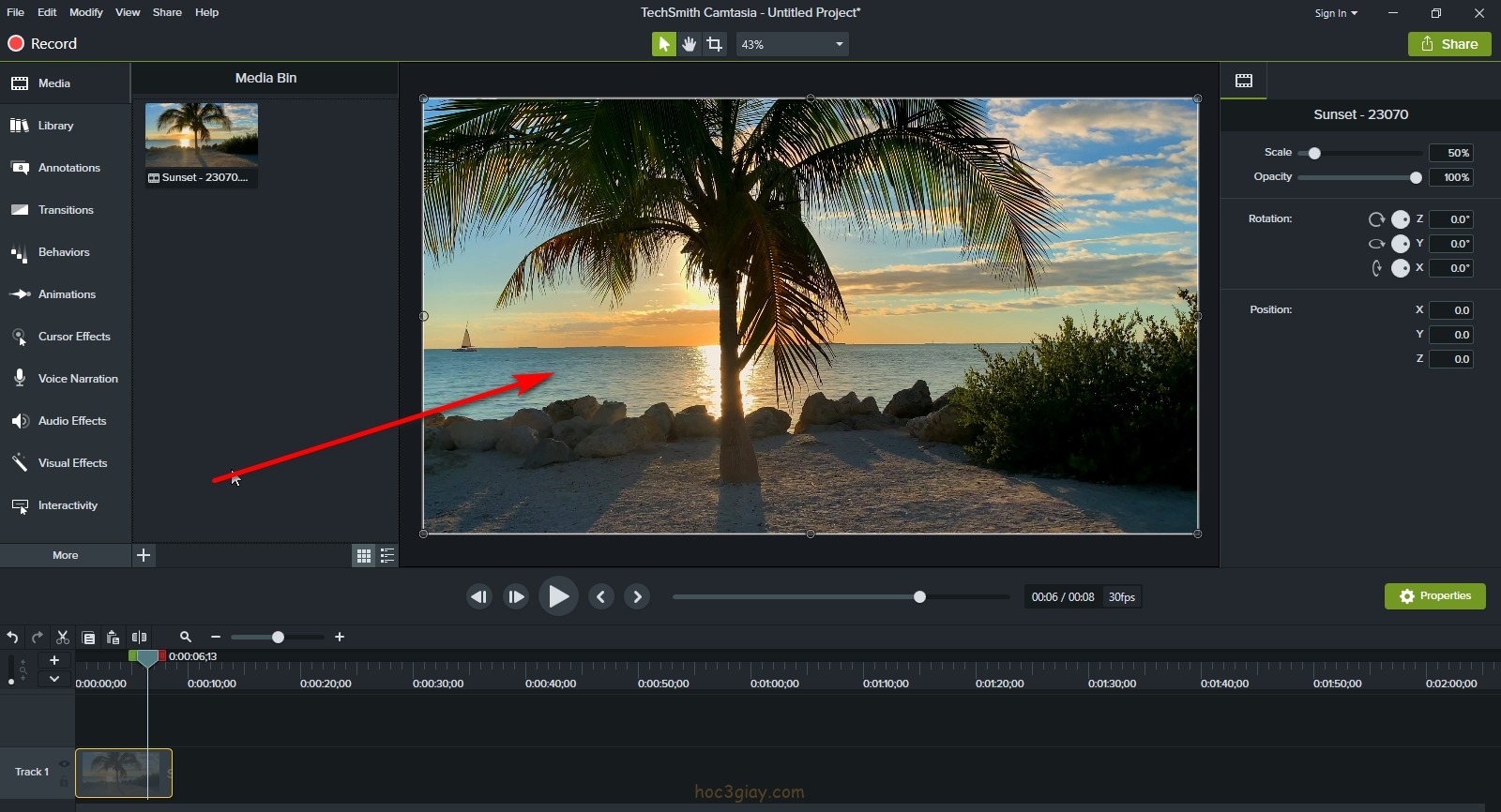Open the canvas zoom 43% dropdown
This screenshot has height=812, width=1501.
[x=793, y=44]
